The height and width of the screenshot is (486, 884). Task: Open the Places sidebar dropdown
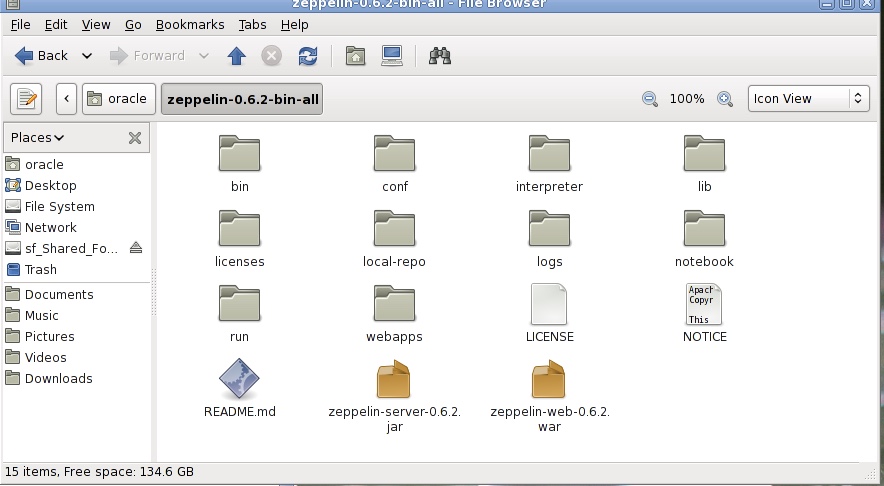37,138
